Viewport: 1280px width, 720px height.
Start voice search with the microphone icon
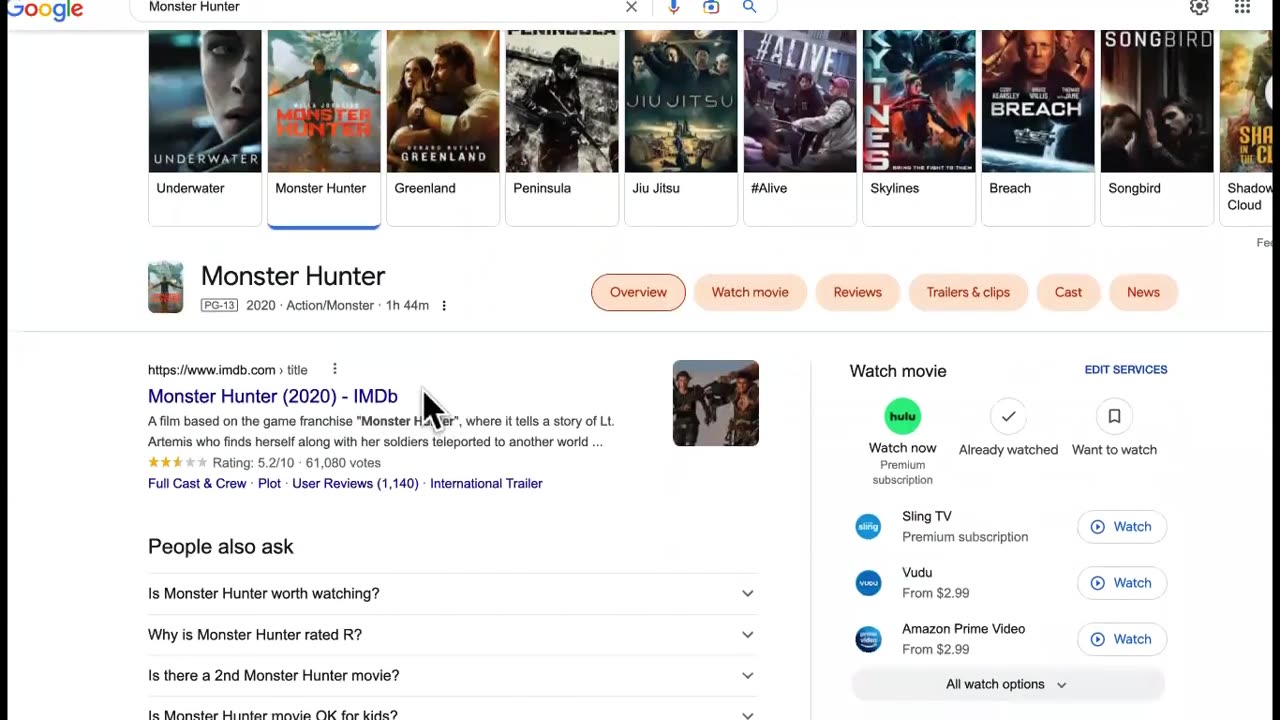tap(673, 7)
